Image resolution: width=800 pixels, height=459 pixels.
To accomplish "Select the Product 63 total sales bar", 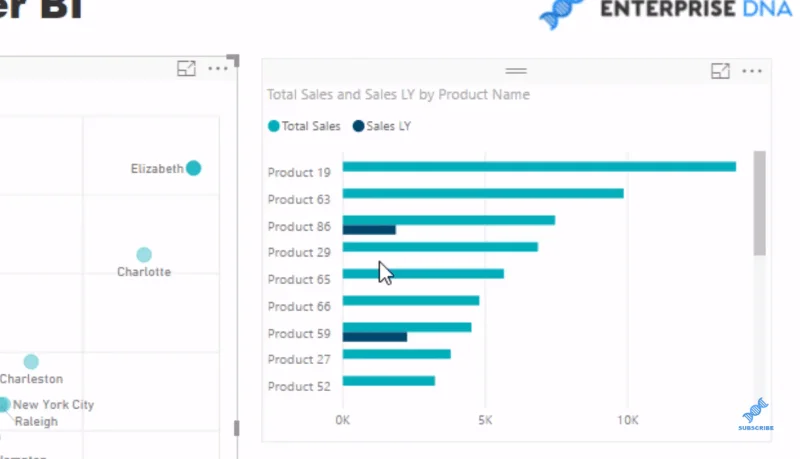I will 483,193.
